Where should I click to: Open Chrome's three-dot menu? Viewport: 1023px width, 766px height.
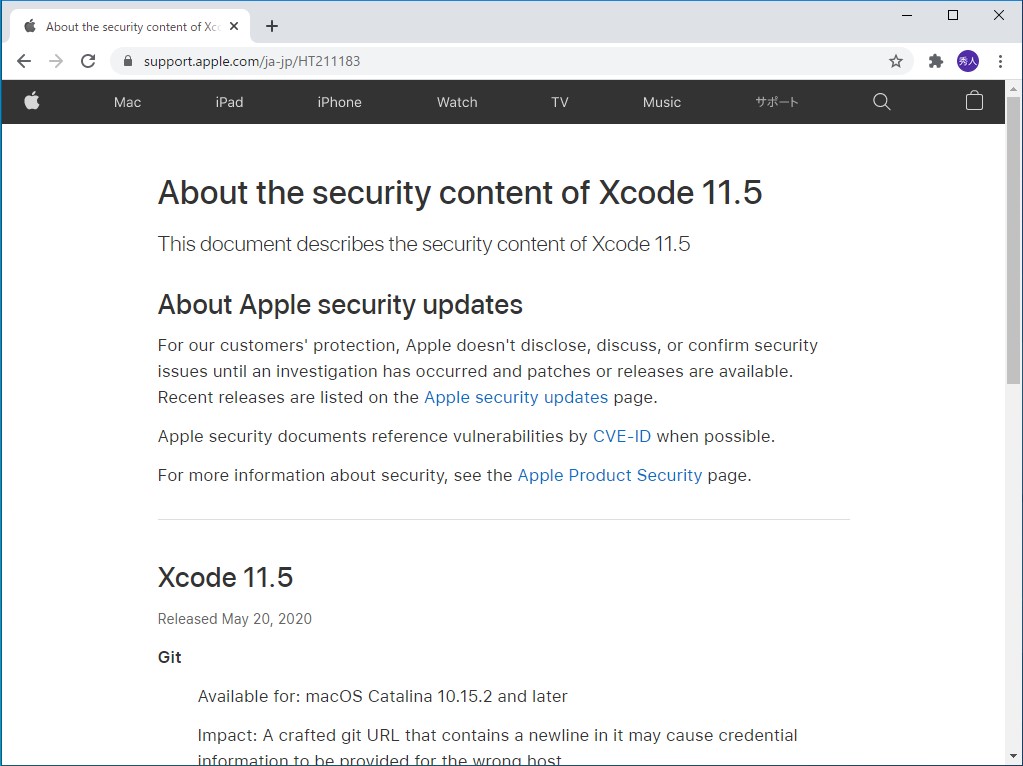click(1001, 60)
